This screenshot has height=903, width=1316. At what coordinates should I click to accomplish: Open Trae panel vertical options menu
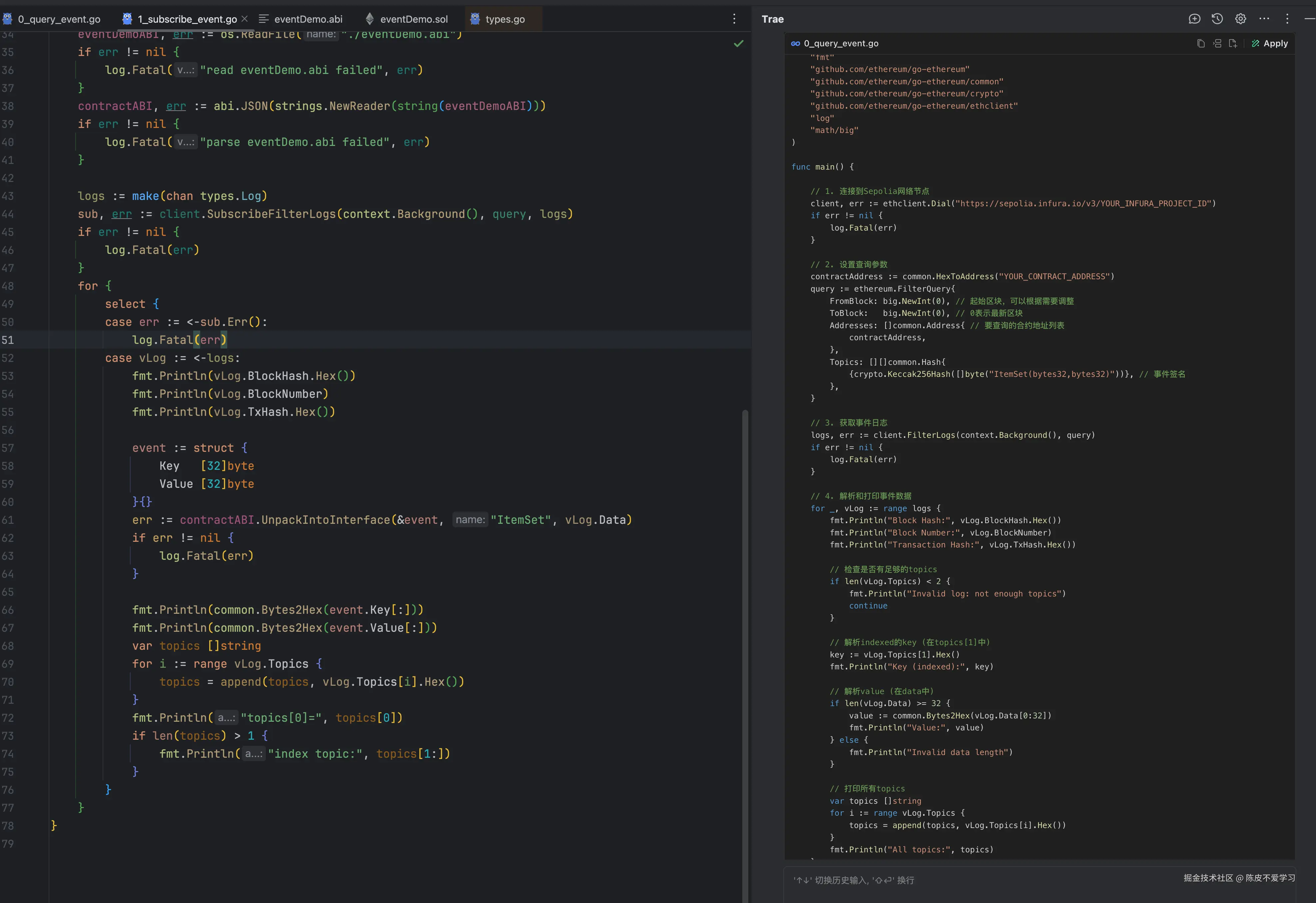pos(1287,19)
